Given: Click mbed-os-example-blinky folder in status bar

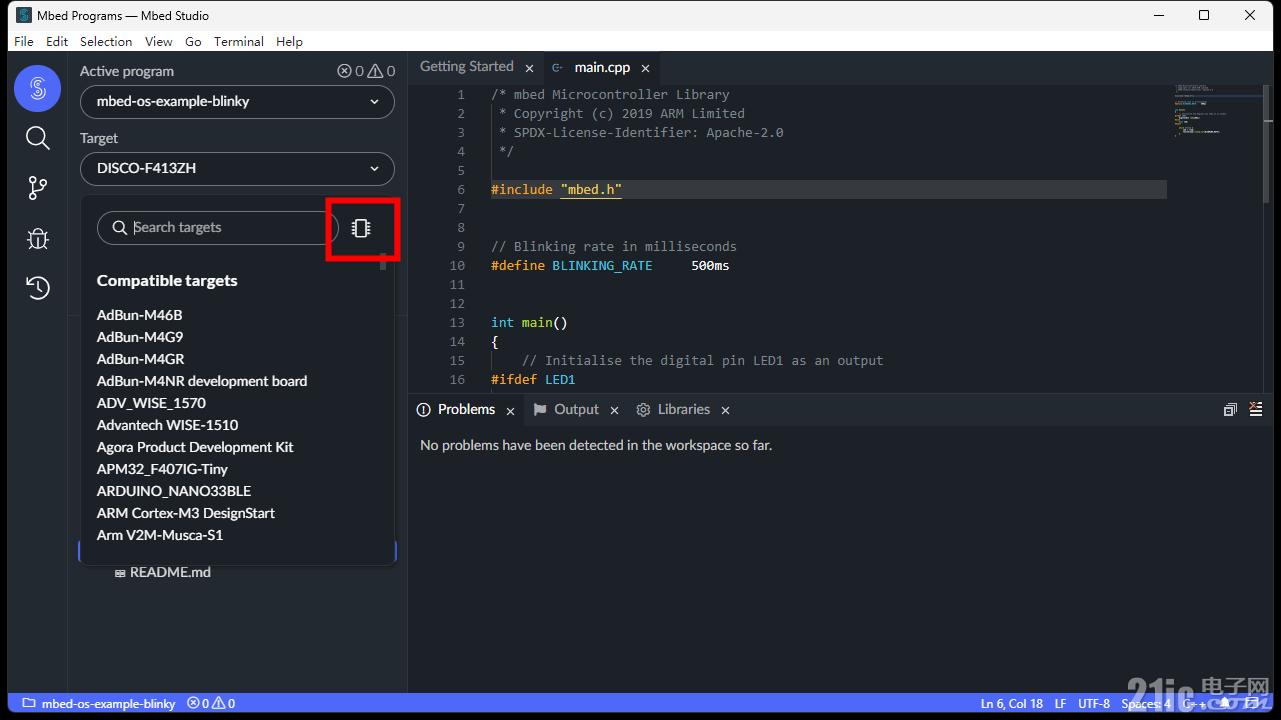Looking at the screenshot, I should [99, 704].
